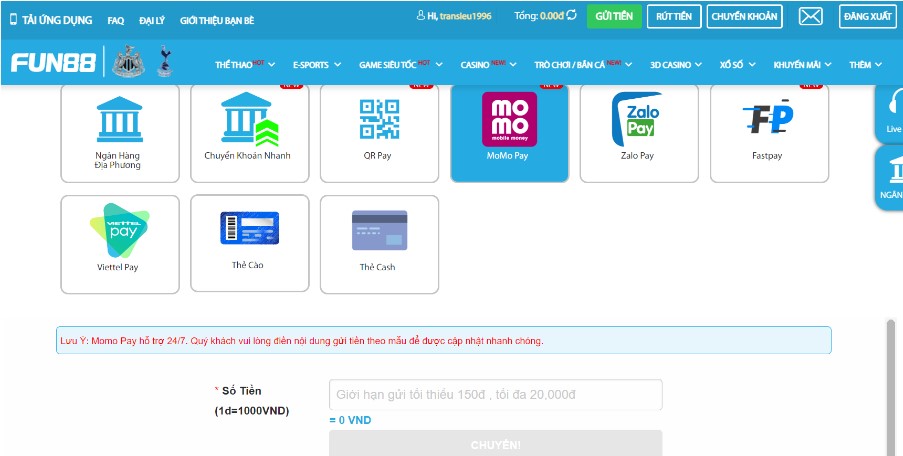Click the page vertical scrollbar
Screen dimensions: 903x456
tap(890, 386)
